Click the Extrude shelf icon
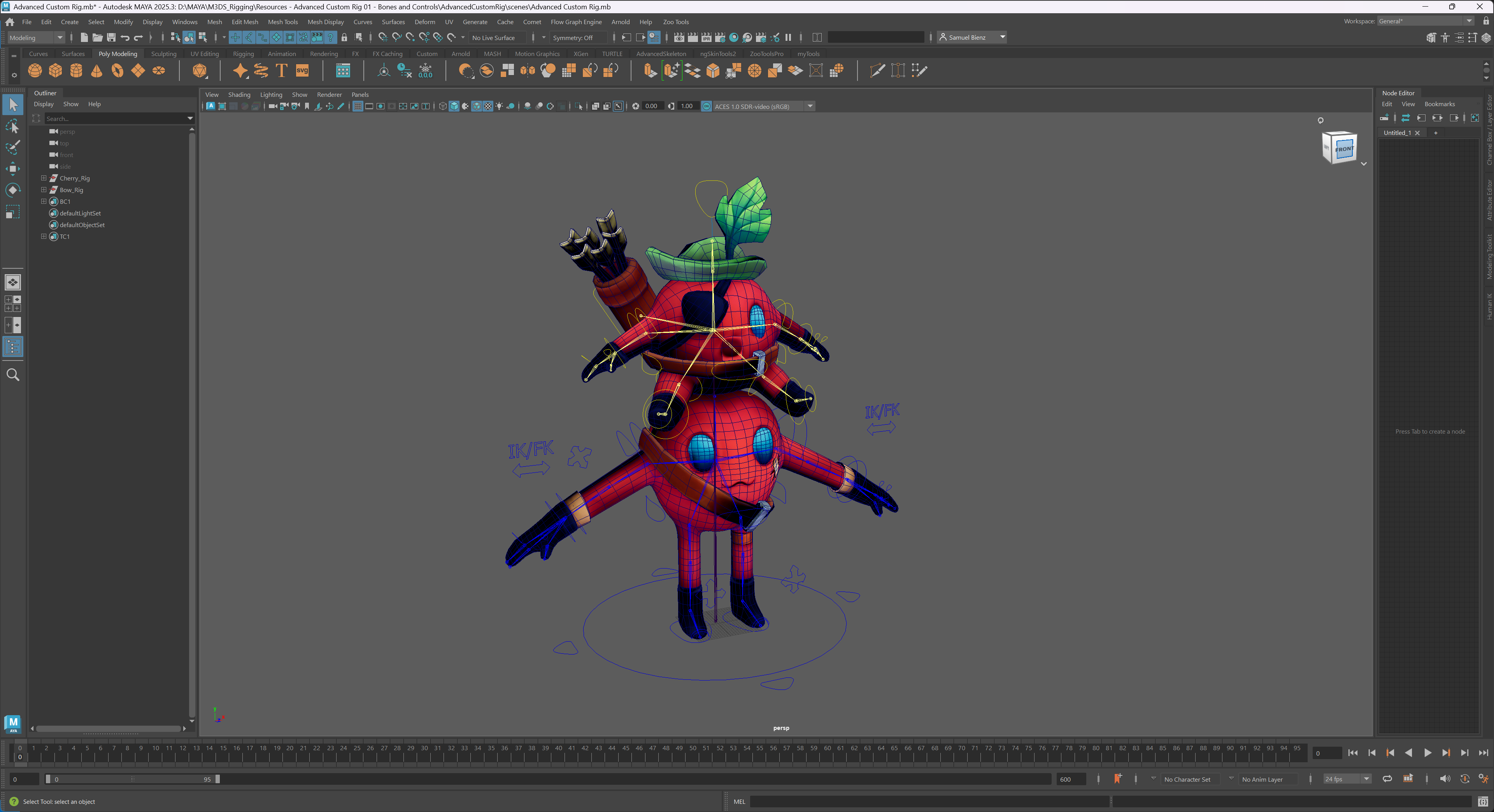The image size is (1494, 812). coord(650,71)
